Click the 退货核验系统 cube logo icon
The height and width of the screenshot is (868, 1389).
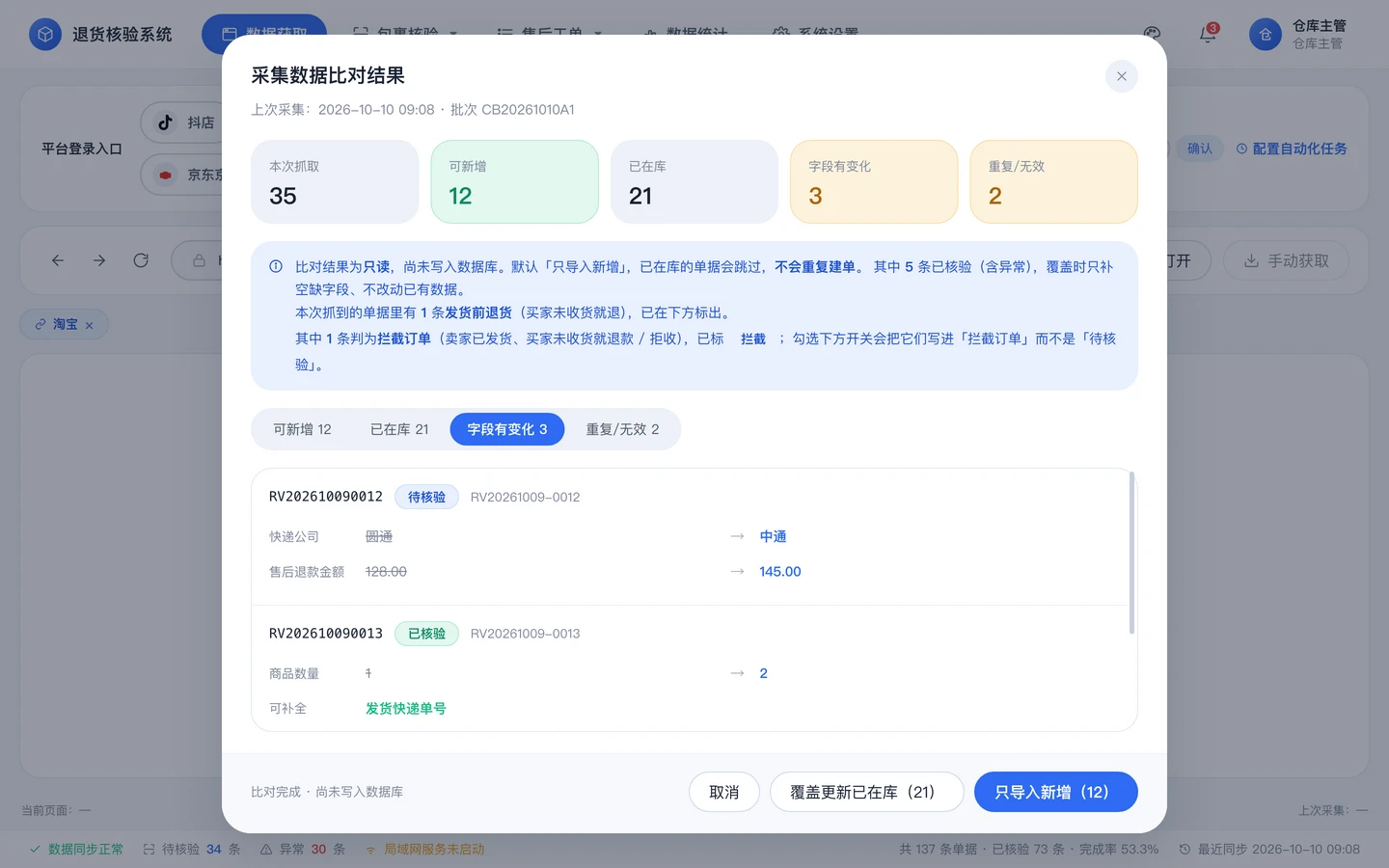point(44,34)
